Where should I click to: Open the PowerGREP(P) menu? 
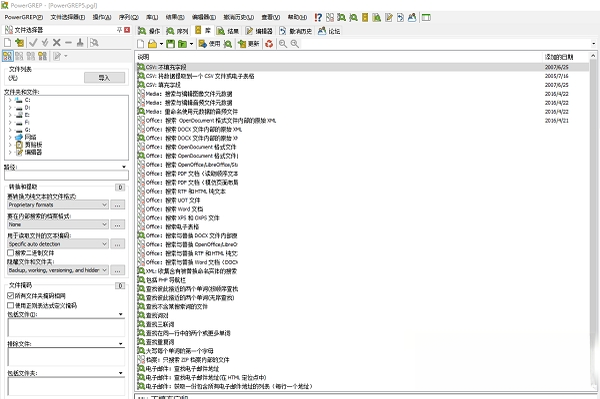[x=24, y=17]
